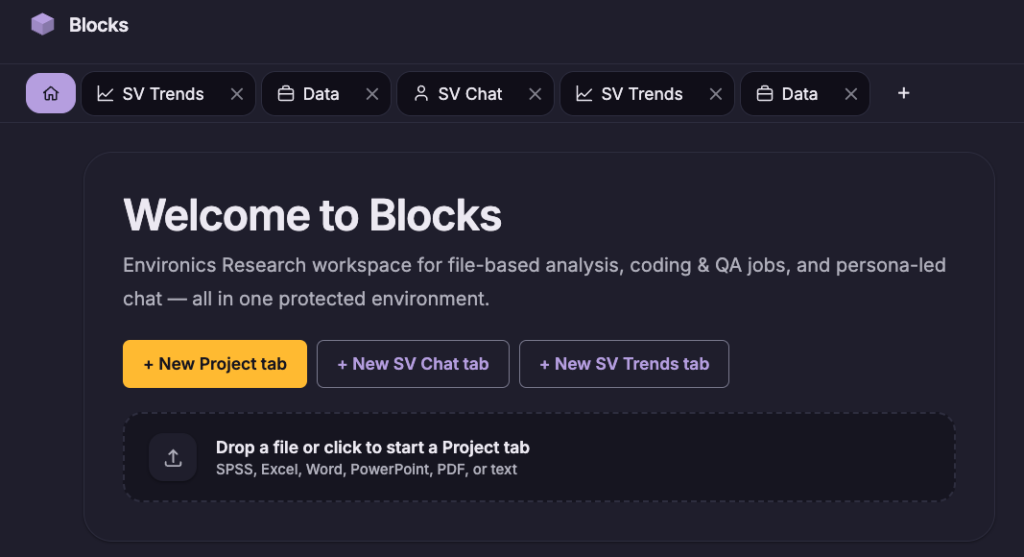Click the + New SV Chat tab button
The height and width of the screenshot is (557, 1024).
(413, 364)
